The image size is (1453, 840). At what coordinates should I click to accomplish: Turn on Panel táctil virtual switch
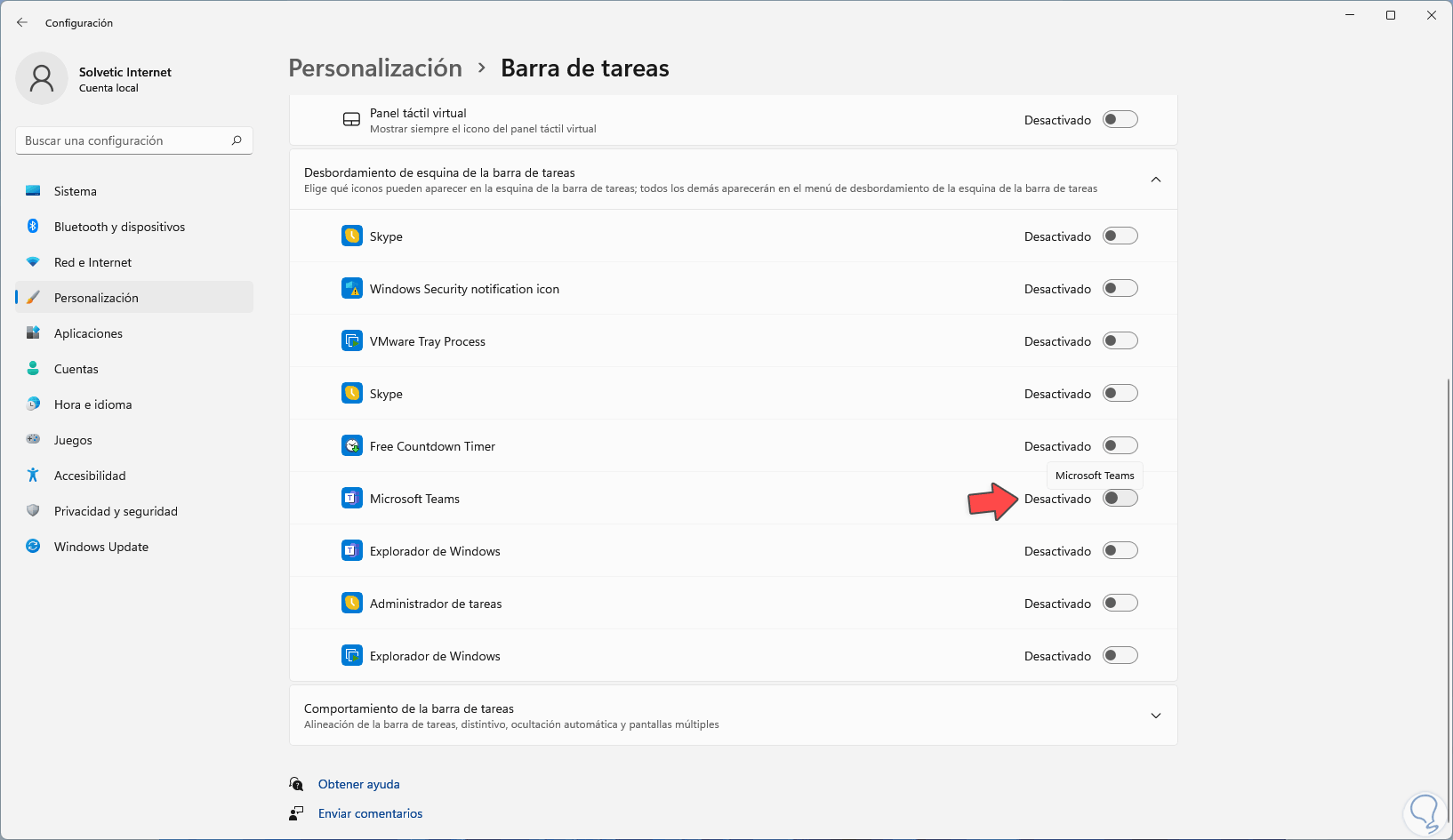(1120, 120)
